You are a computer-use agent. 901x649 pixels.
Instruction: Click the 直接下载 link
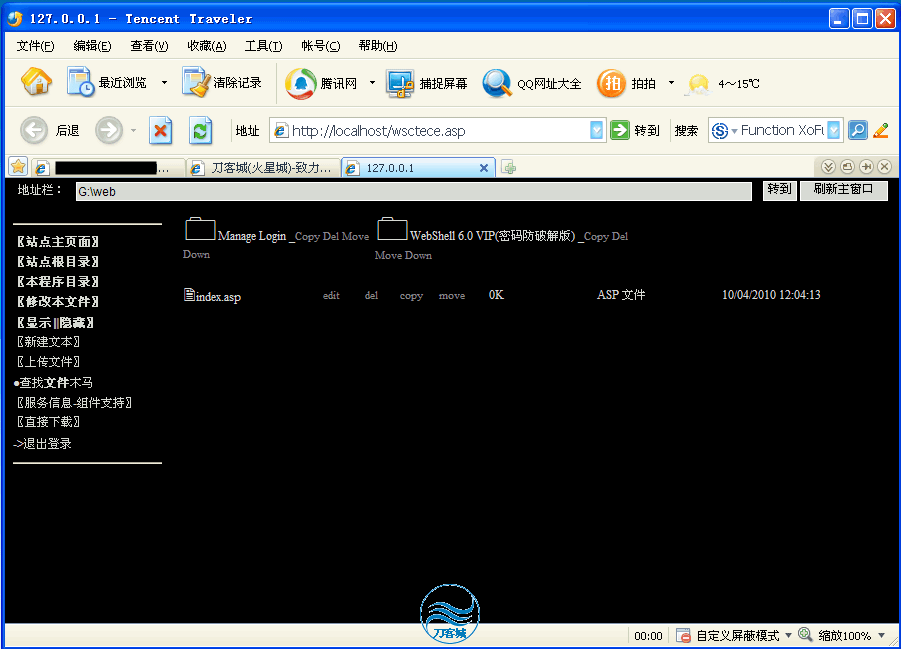pyautogui.click(x=49, y=422)
